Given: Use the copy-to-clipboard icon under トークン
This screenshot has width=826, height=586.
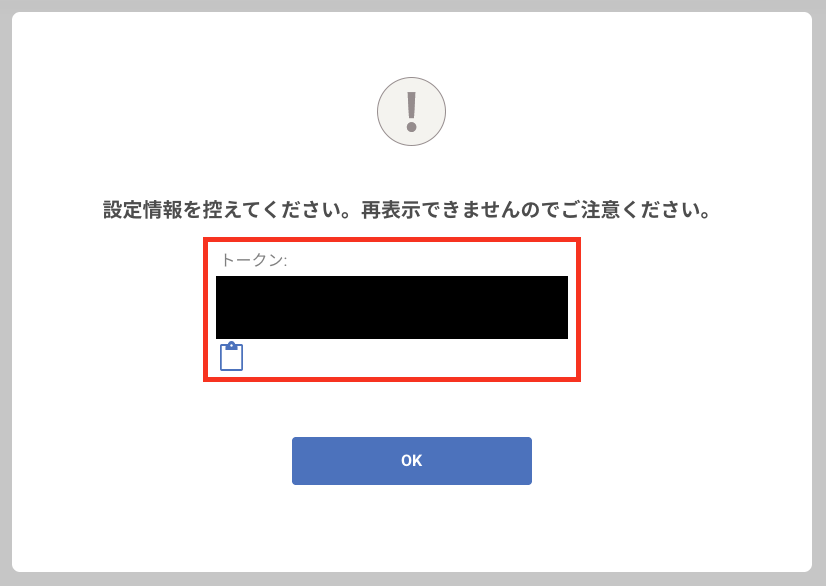Looking at the screenshot, I should 231,356.
